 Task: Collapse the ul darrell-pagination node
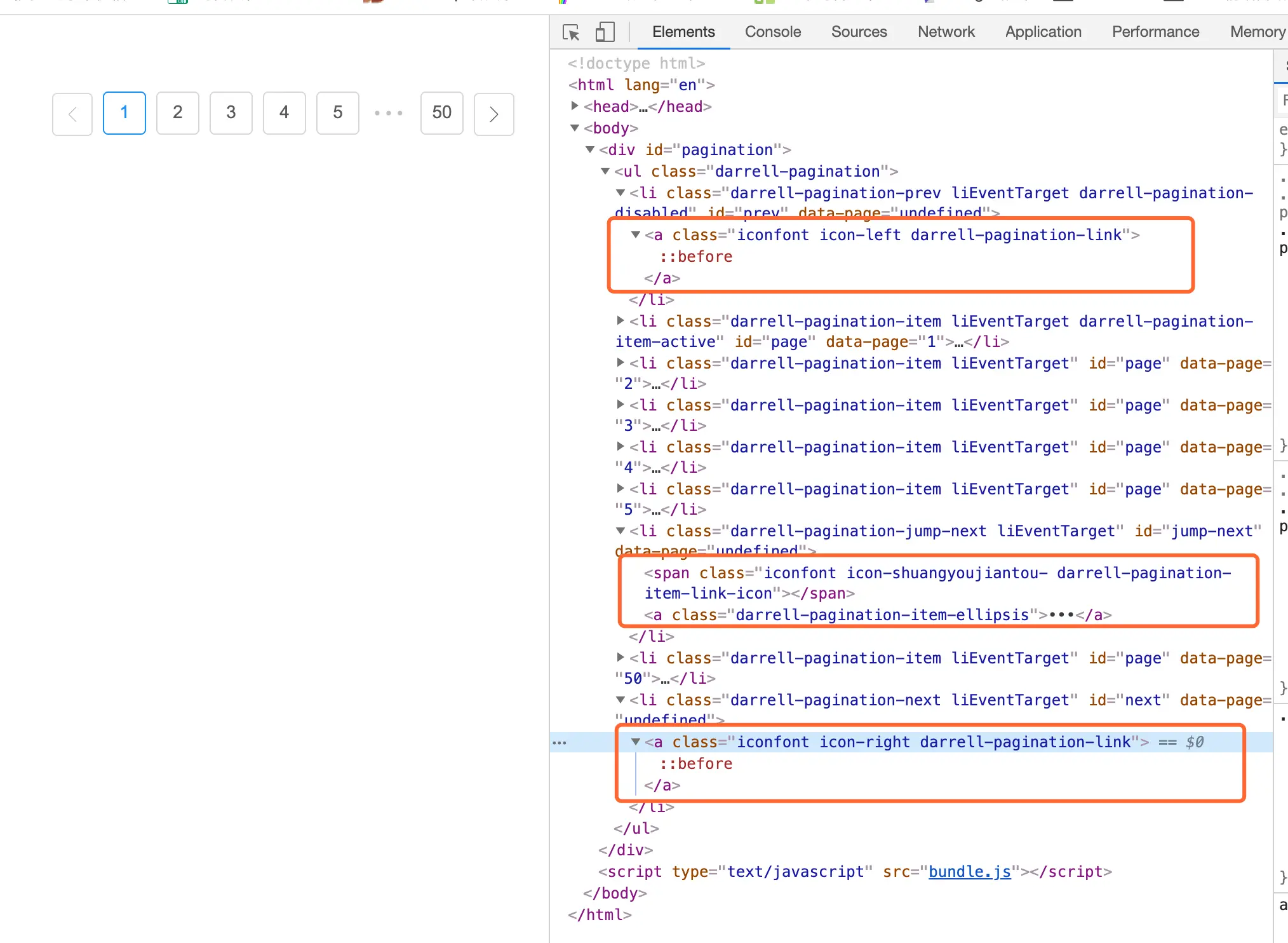(605, 171)
